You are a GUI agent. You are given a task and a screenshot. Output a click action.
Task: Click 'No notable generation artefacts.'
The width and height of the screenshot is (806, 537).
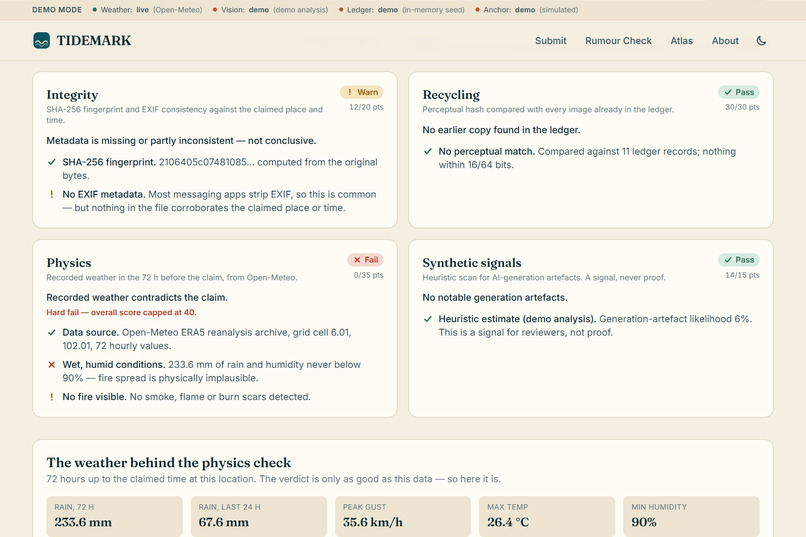pos(494,298)
